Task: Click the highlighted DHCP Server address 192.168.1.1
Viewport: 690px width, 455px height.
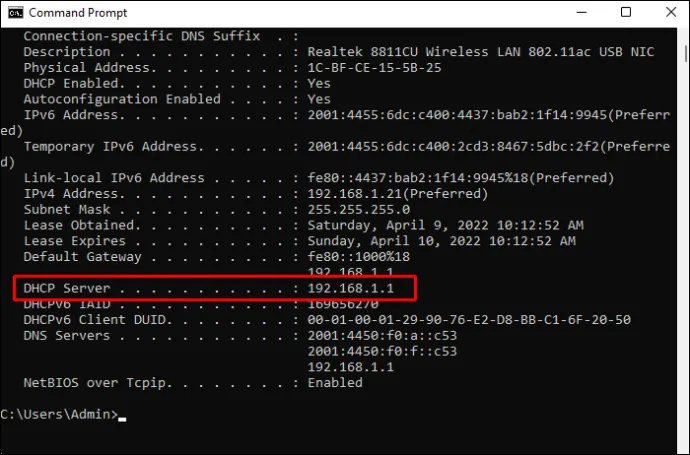Action: [350, 288]
